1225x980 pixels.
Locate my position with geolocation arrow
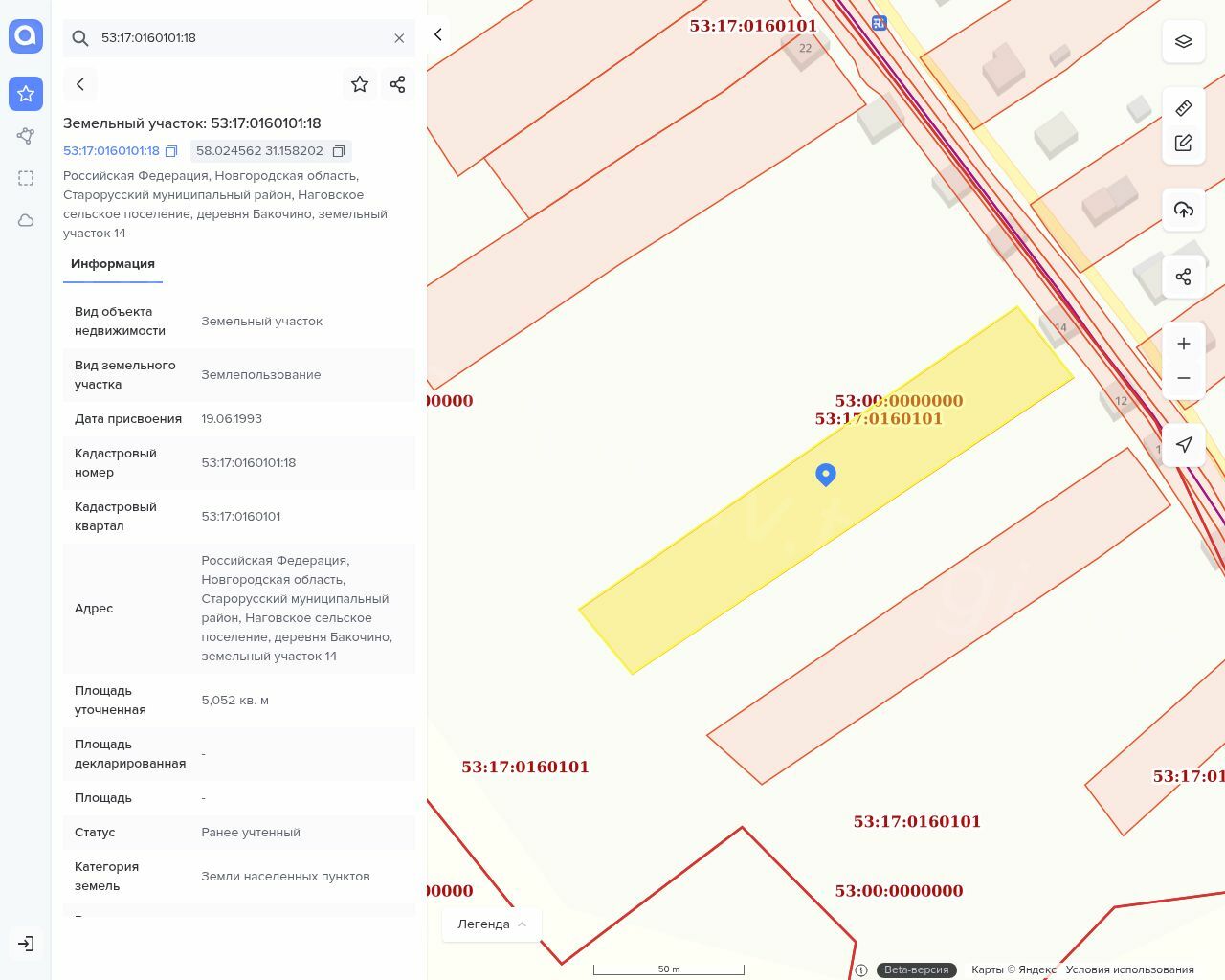point(1184,444)
